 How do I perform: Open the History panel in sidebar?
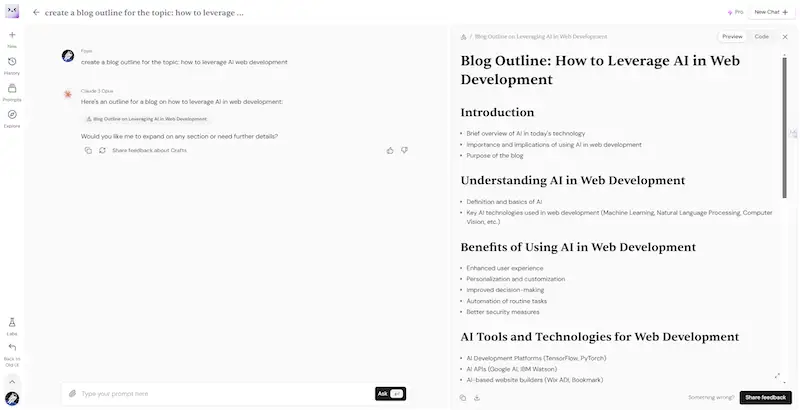click(12, 63)
